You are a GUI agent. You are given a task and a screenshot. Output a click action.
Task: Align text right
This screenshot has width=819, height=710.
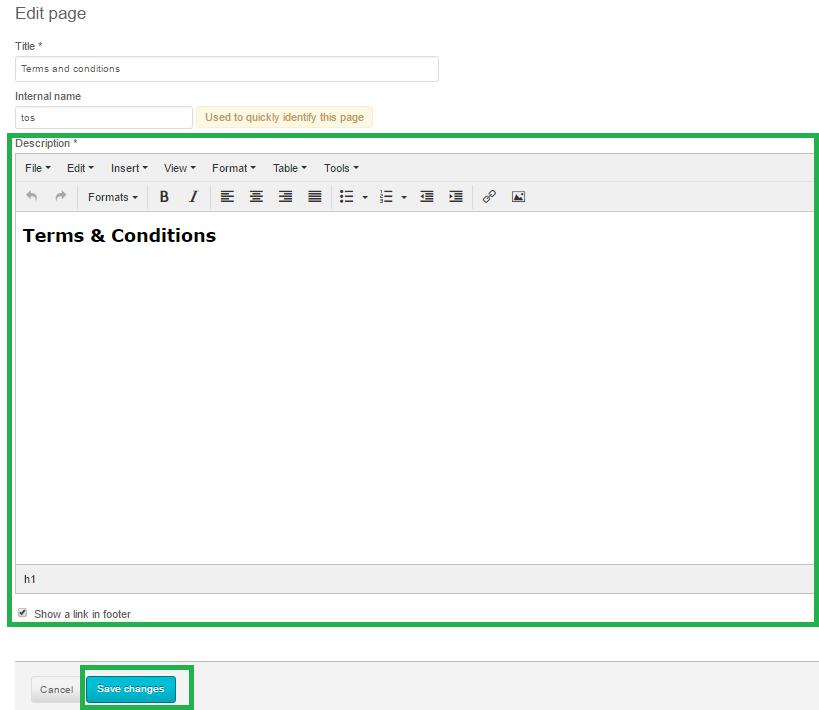point(285,196)
